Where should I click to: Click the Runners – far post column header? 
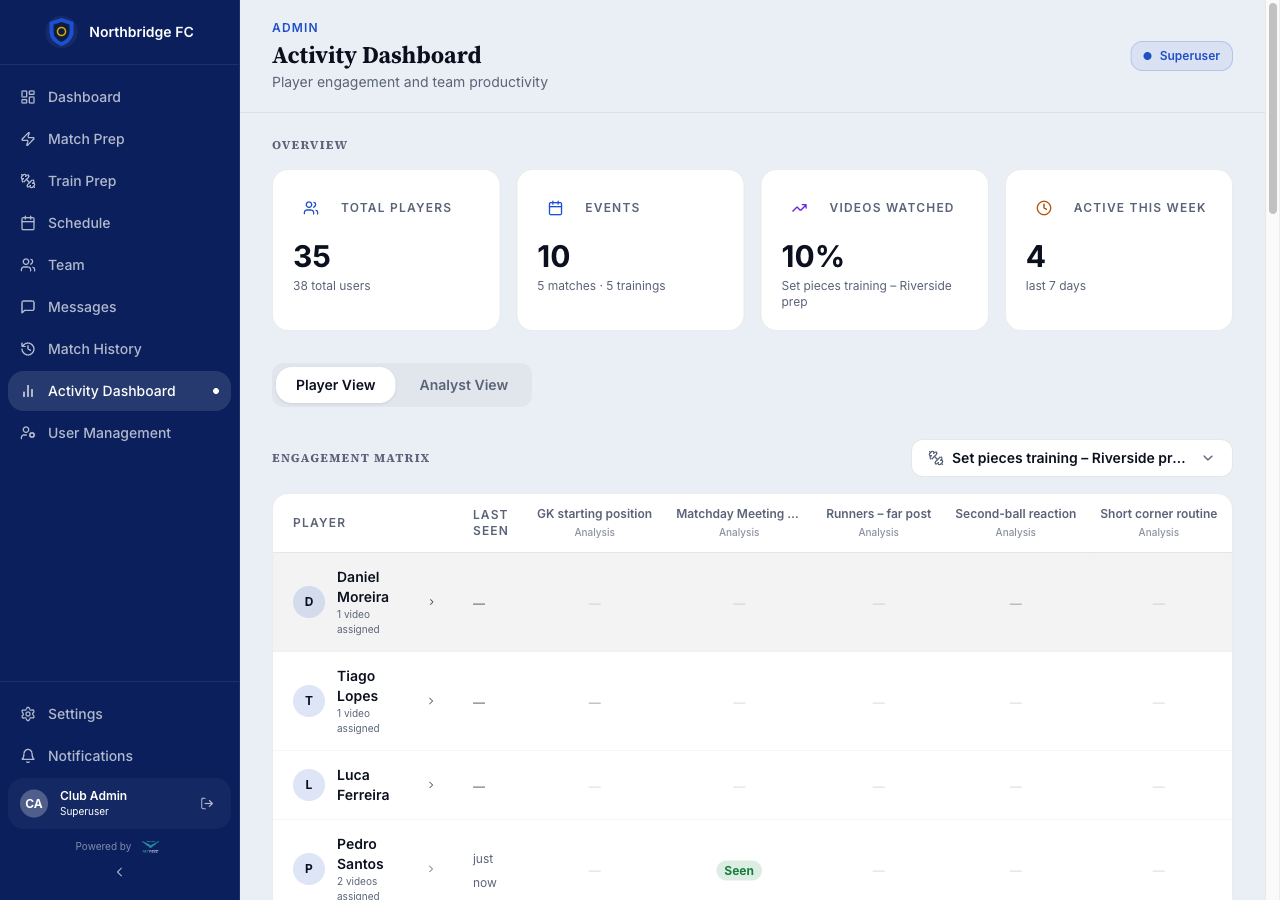tap(878, 522)
